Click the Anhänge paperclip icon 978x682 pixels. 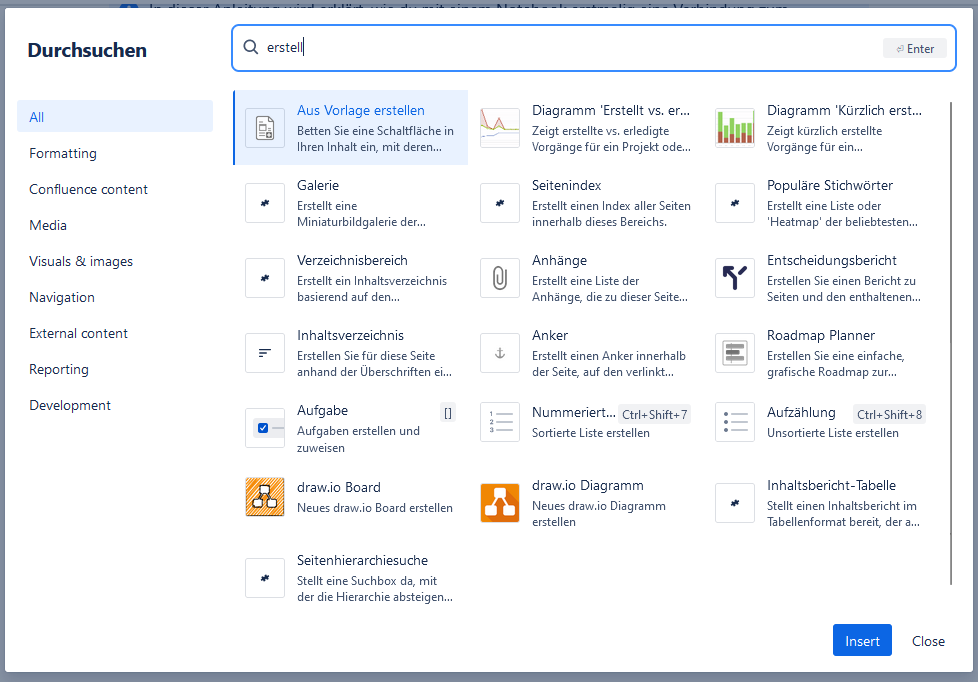(x=500, y=278)
